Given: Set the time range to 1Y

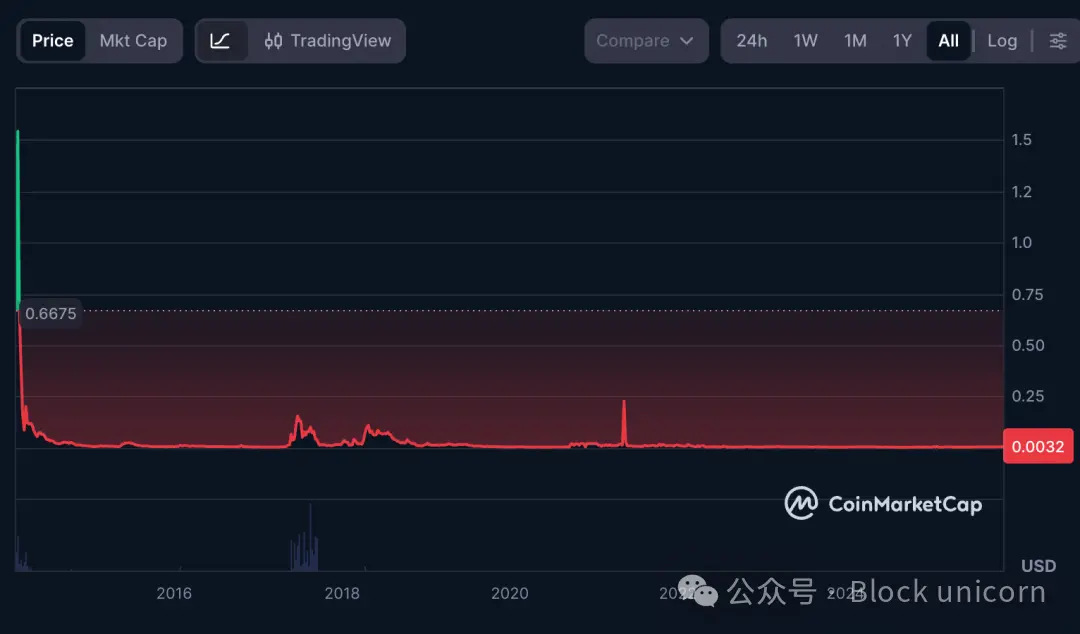Looking at the screenshot, I should [902, 41].
